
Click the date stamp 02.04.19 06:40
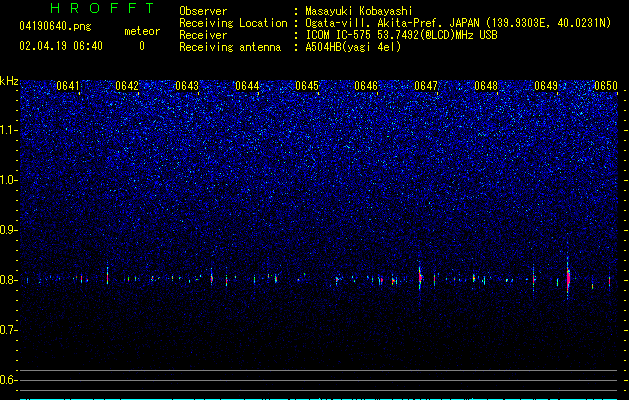click(61, 46)
